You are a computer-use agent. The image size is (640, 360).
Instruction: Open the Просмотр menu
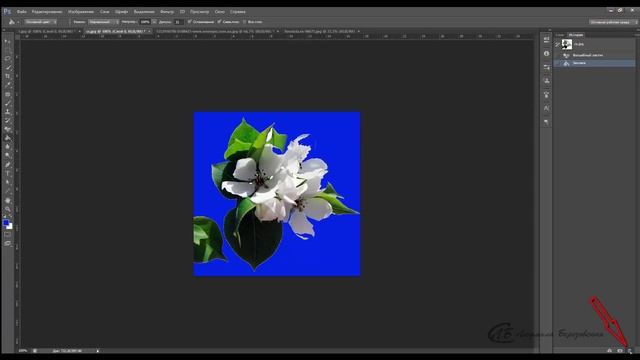tap(199, 12)
